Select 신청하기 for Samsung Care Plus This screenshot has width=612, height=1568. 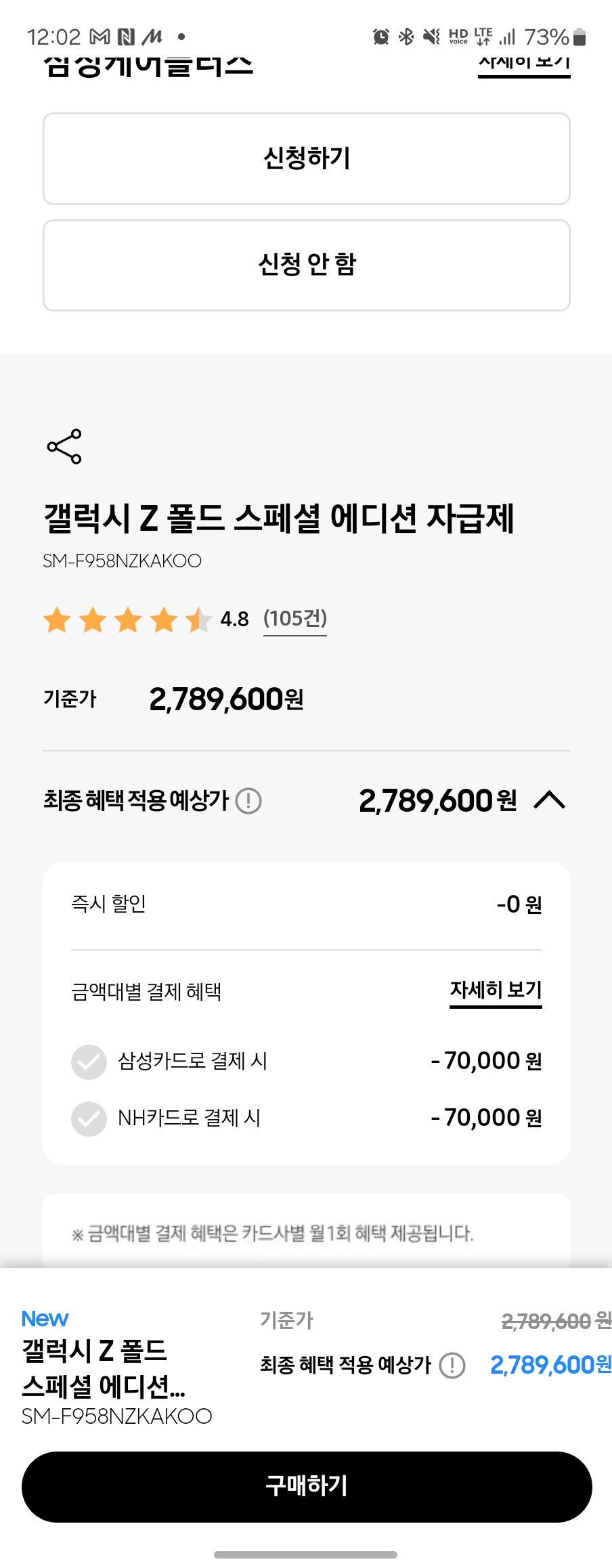tap(306, 158)
